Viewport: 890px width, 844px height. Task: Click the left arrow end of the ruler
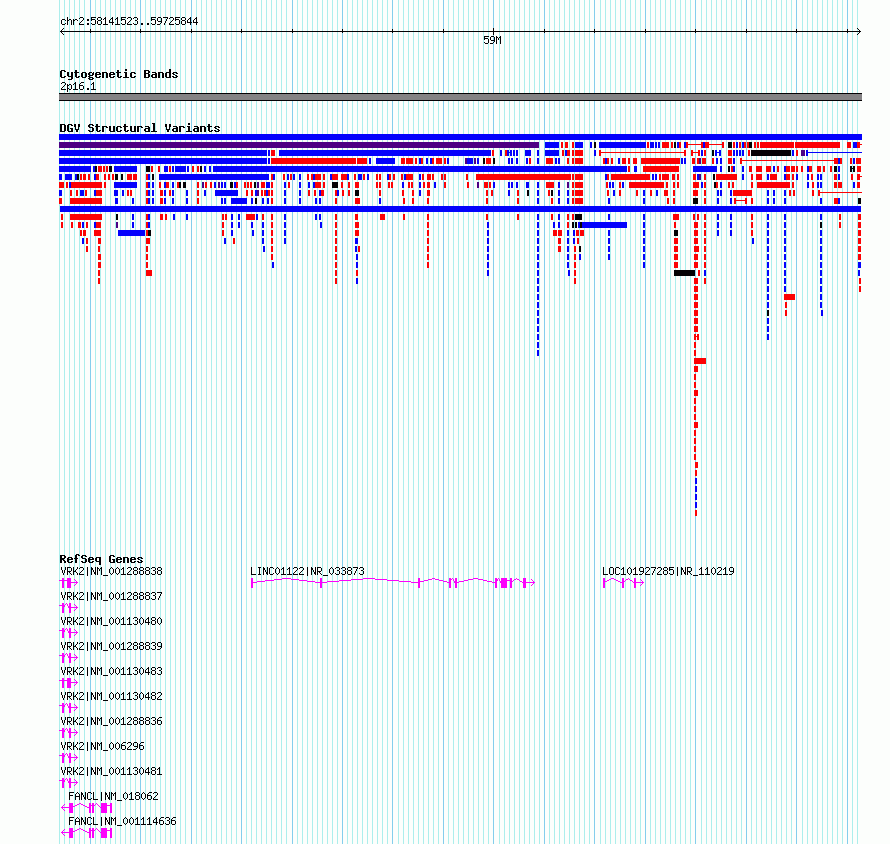point(62,32)
